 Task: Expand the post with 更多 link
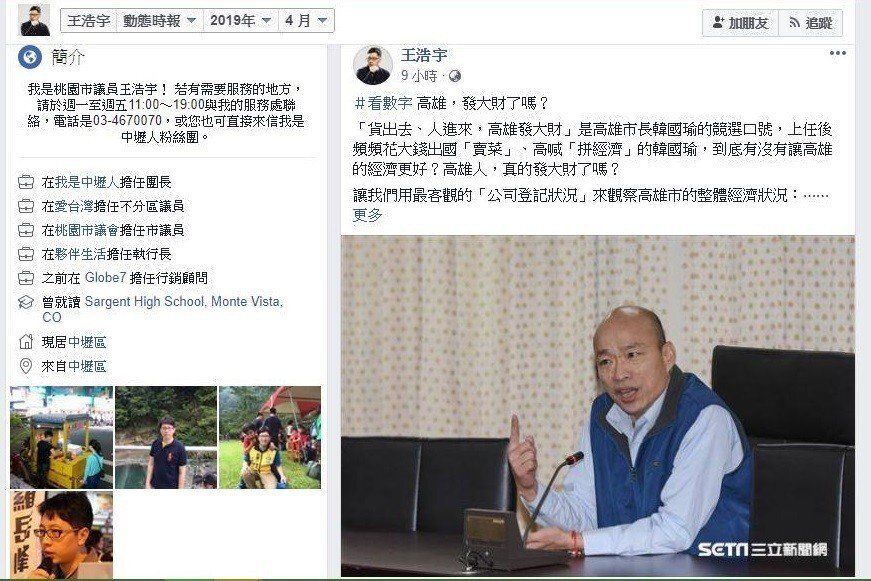[368, 214]
